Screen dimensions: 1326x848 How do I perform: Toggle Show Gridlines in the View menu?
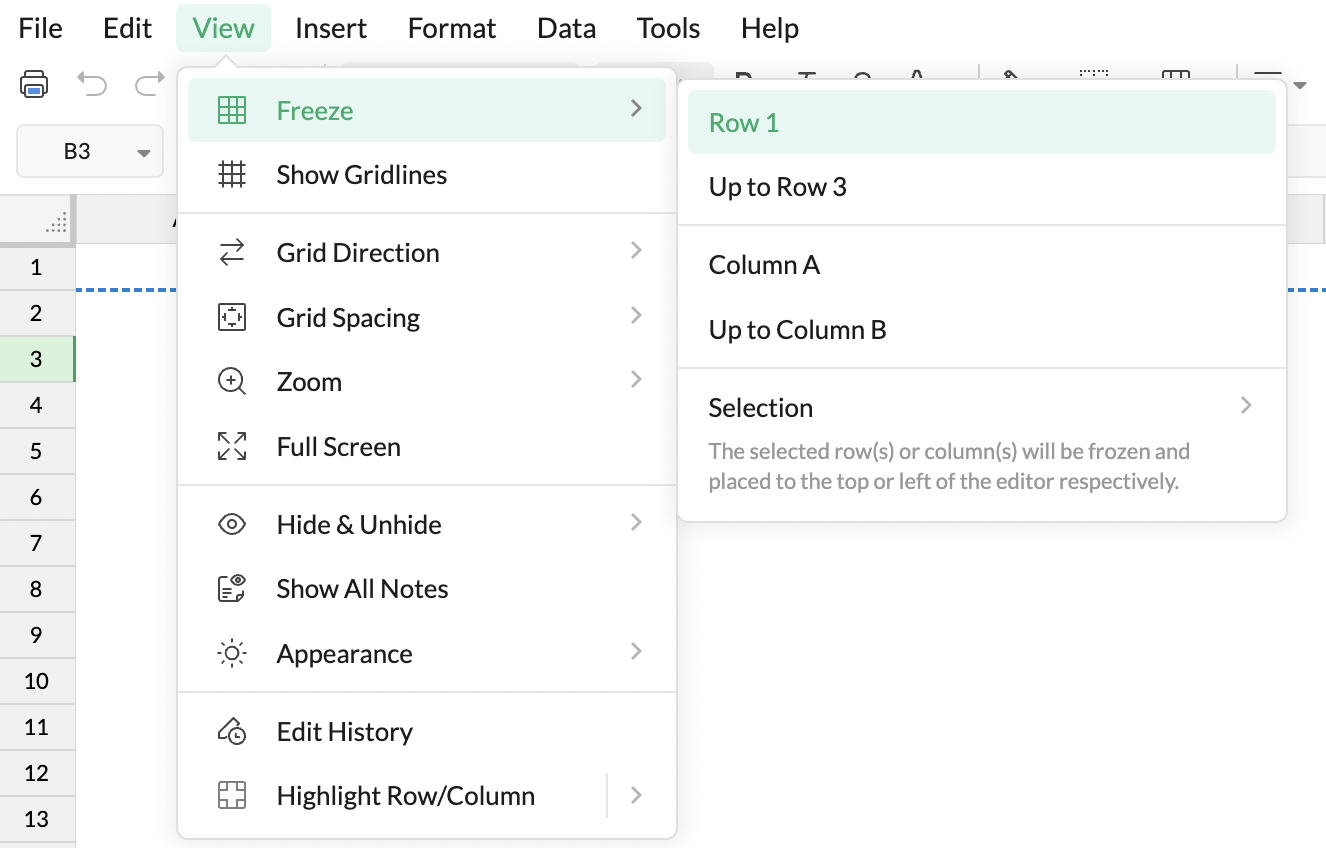tap(427, 175)
